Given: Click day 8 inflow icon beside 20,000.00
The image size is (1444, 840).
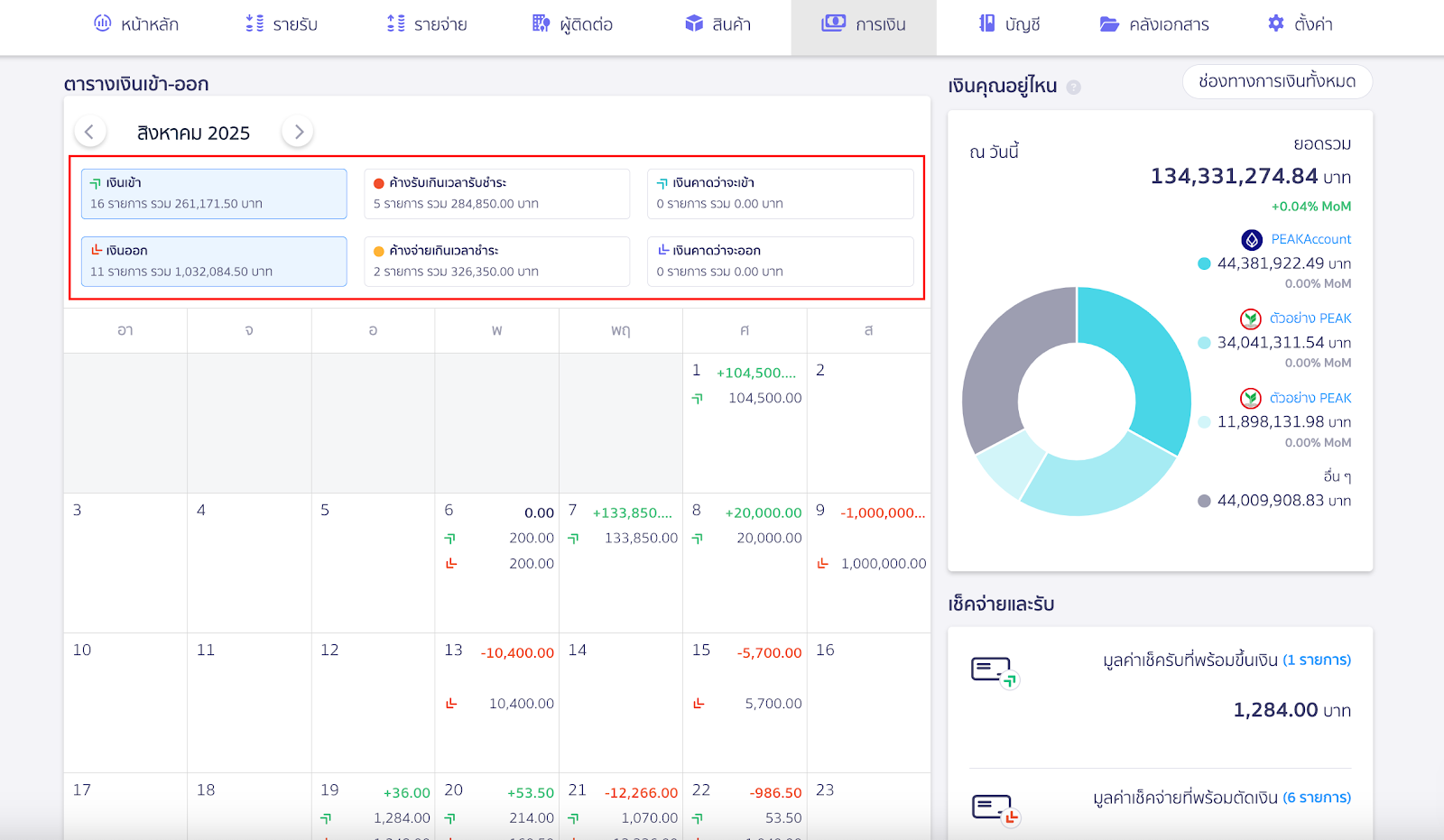Looking at the screenshot, I should [698, 538].
